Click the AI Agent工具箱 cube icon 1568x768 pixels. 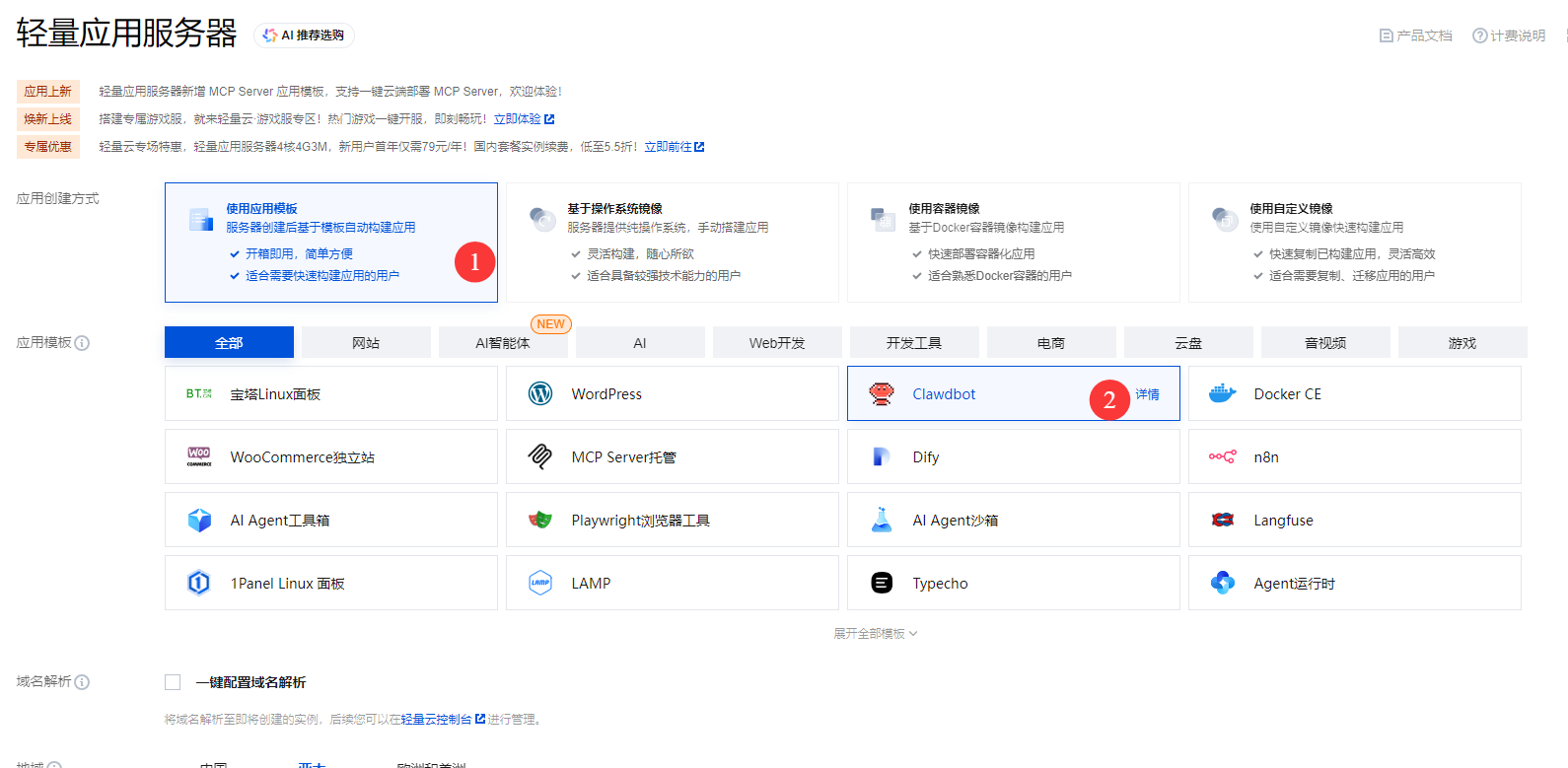point(199,520)
